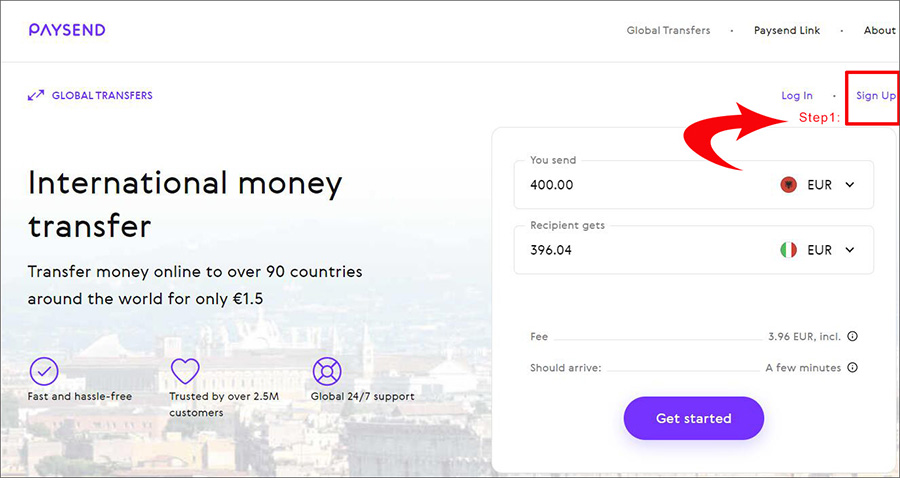Image resolution: width=900 pixels, height=482 pixels.
Task: Expand the You send currency dropdown arrow
Action: tap(850, 185)
